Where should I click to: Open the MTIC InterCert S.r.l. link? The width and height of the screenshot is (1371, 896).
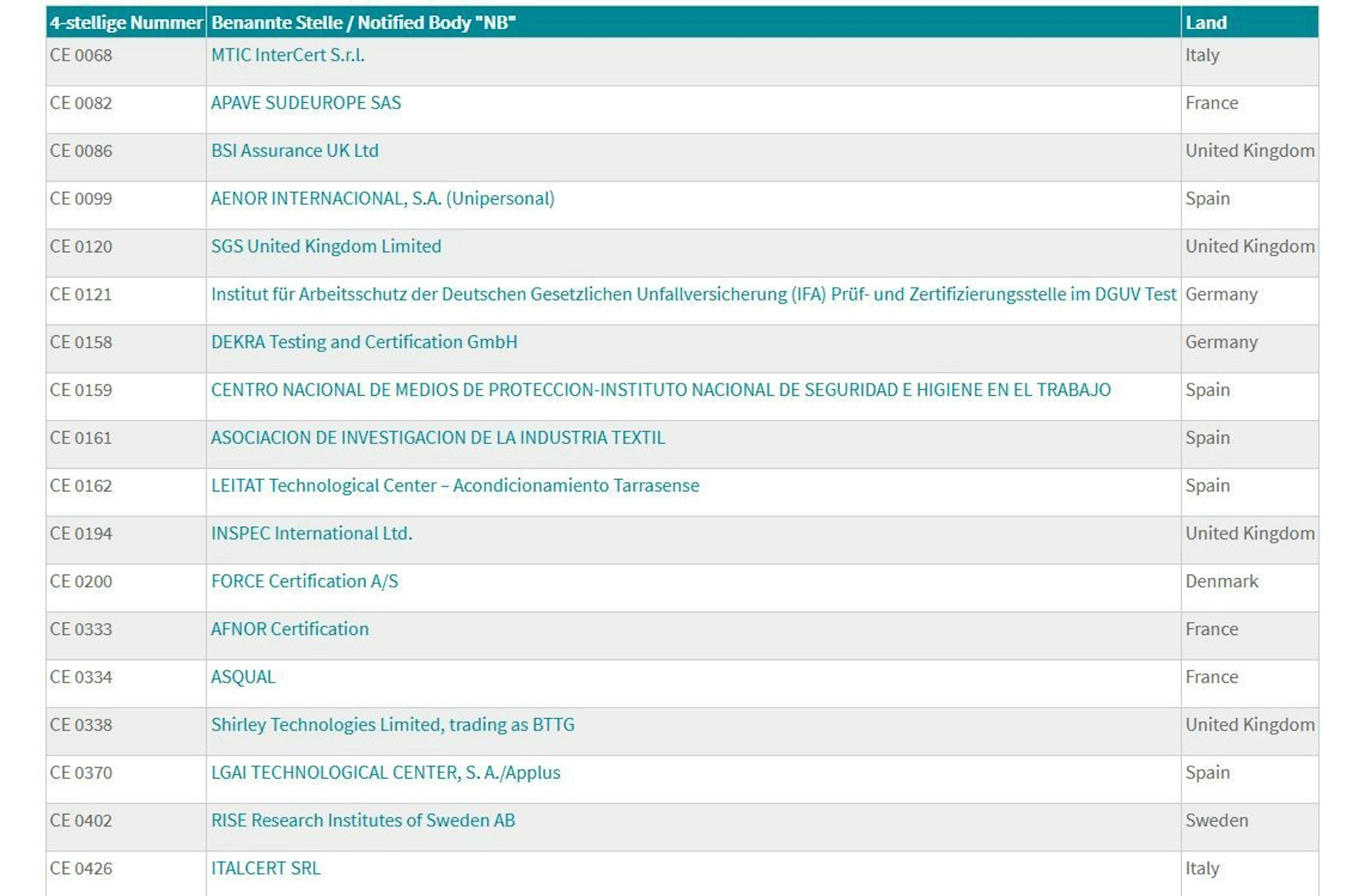click(x=287, y=55)
